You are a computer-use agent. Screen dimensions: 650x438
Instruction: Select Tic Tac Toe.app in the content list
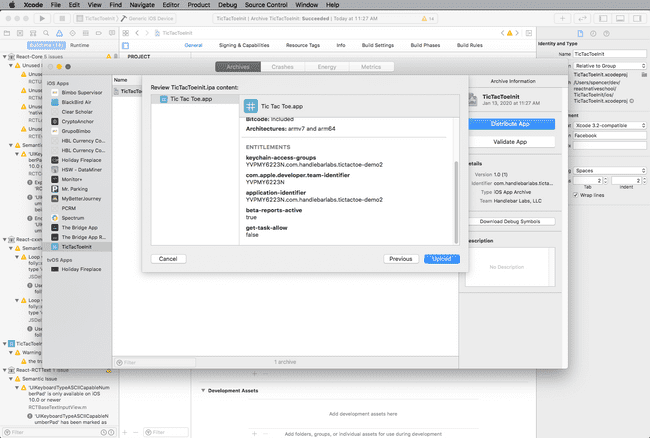point(195,99)
